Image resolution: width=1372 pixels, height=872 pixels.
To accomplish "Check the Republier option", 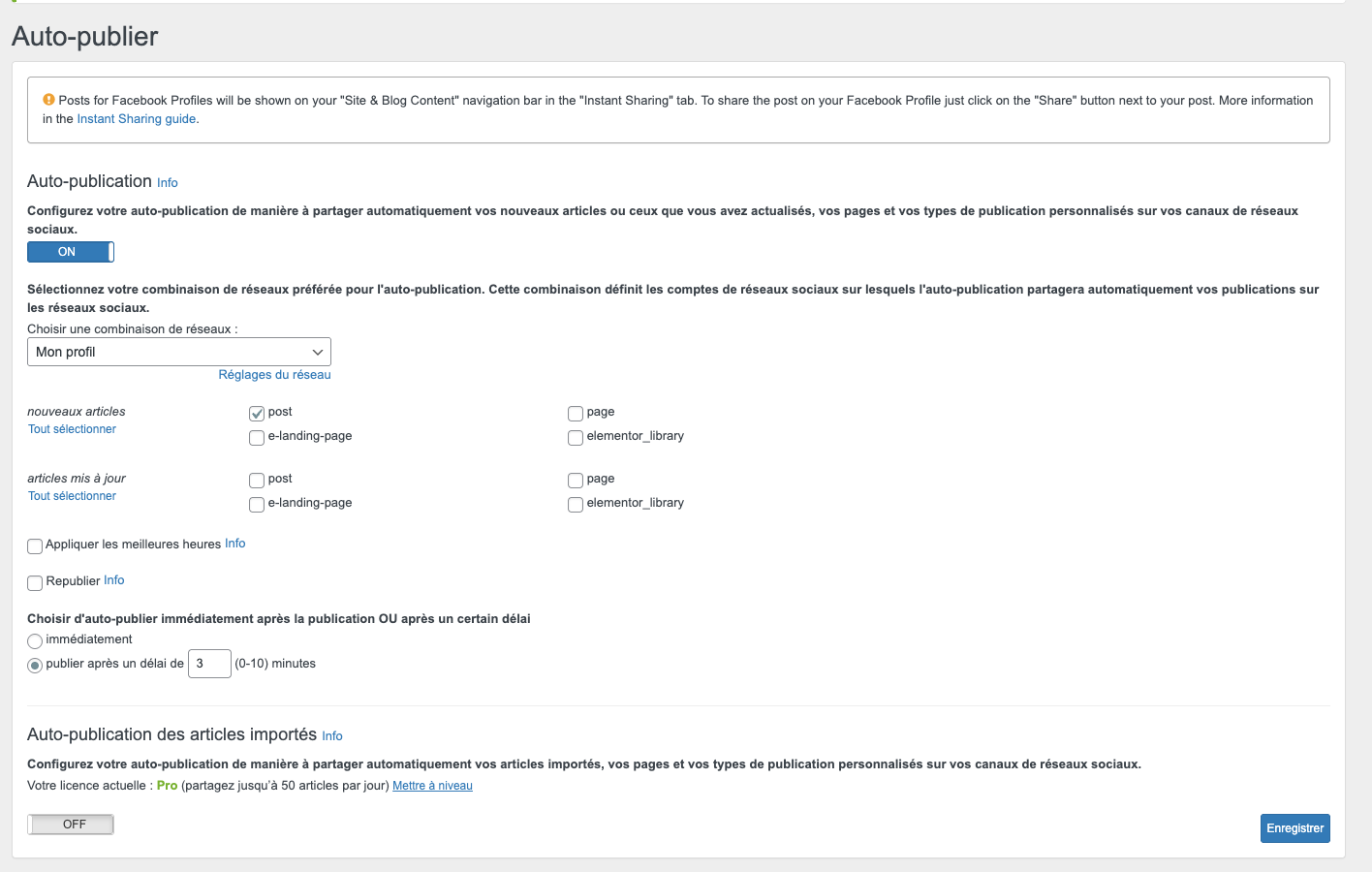I will (35, 583).
